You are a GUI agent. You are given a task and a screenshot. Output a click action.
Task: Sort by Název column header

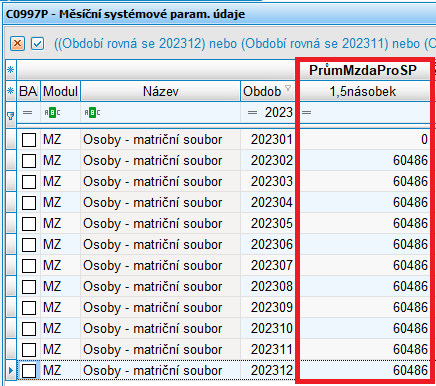(161, 91)
